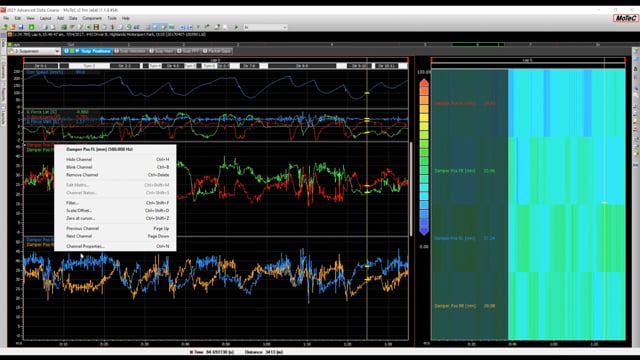Open the Tools menu
The width and height of the screenshot is (640, 360).
point(112,18)
